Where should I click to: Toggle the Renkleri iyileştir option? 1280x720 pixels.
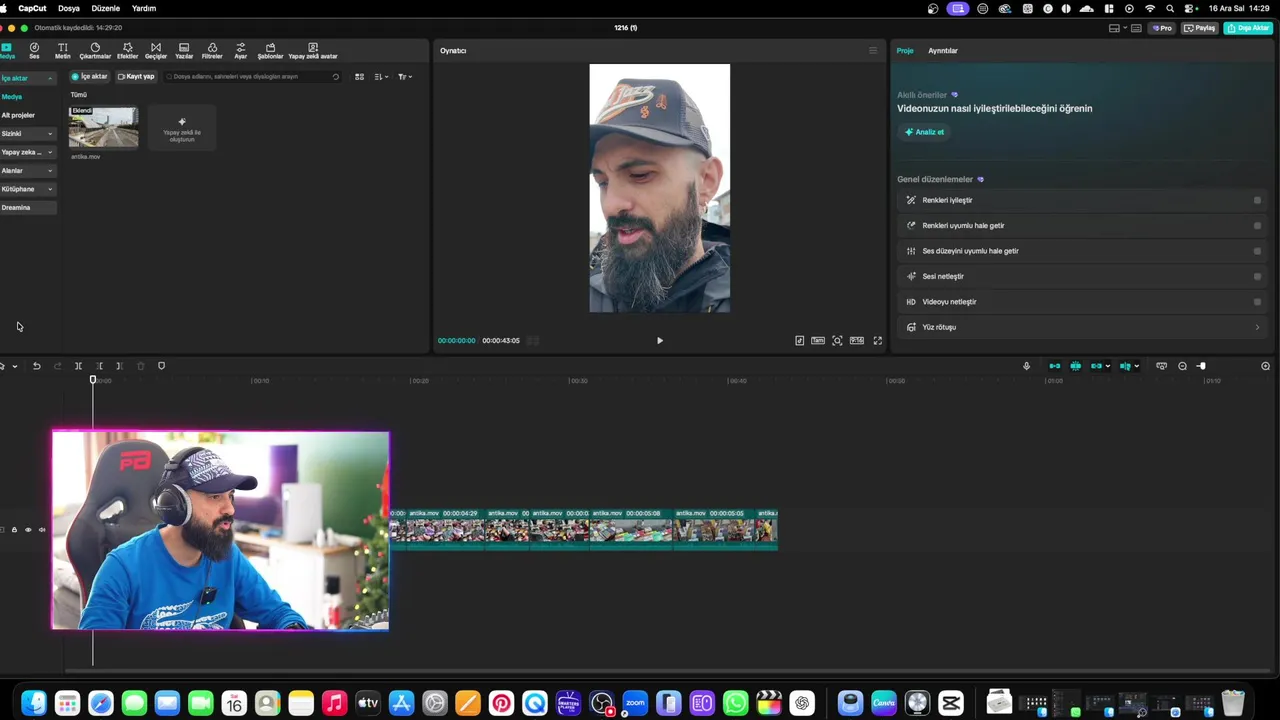1257,200
